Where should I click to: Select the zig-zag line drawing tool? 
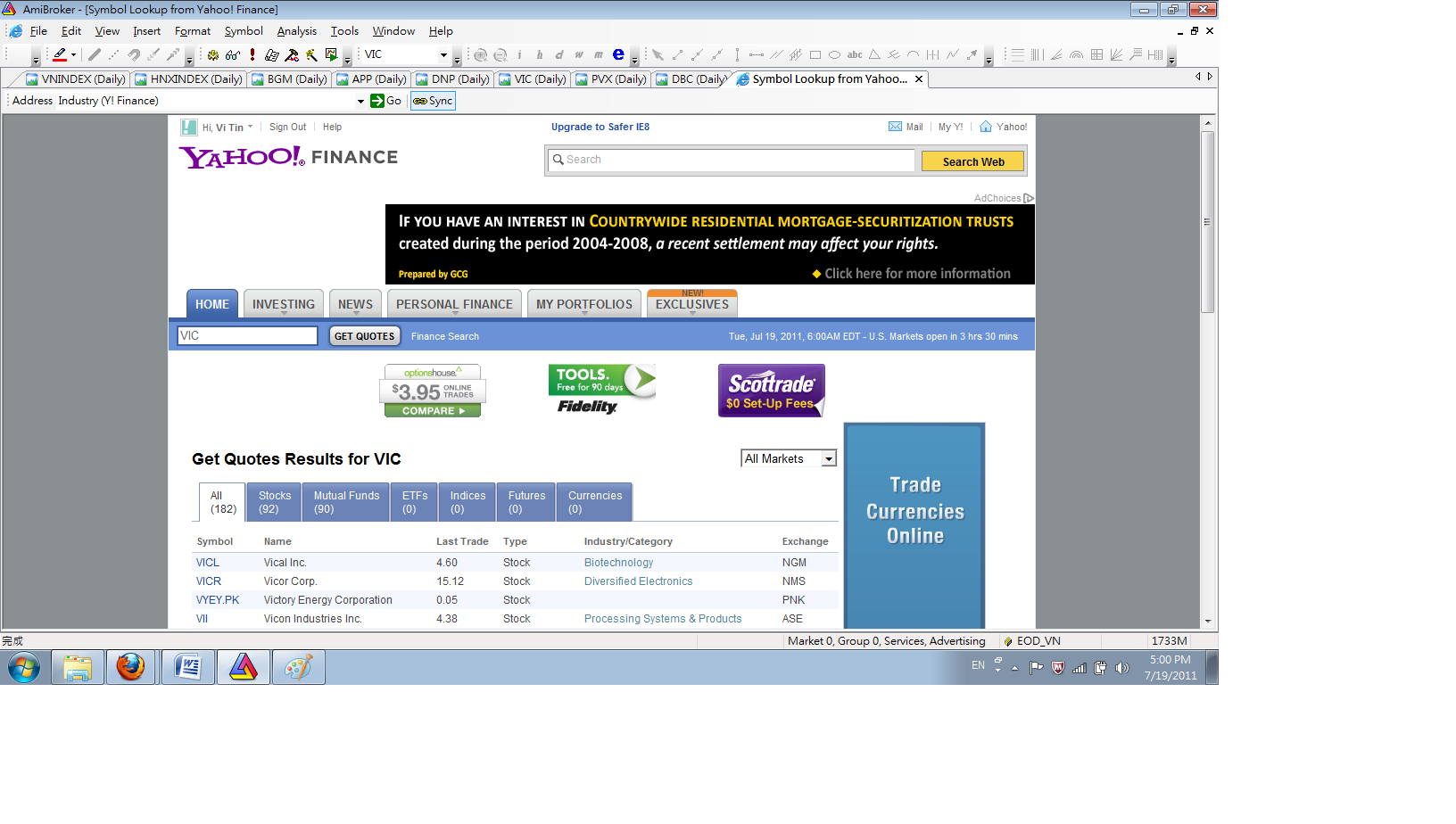click(x=953, y=54)
